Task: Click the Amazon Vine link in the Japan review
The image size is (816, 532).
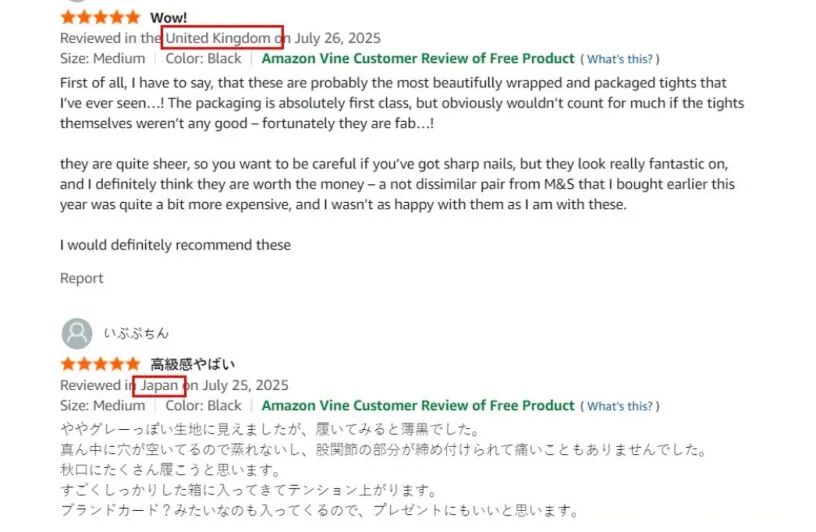Action: 418,405
